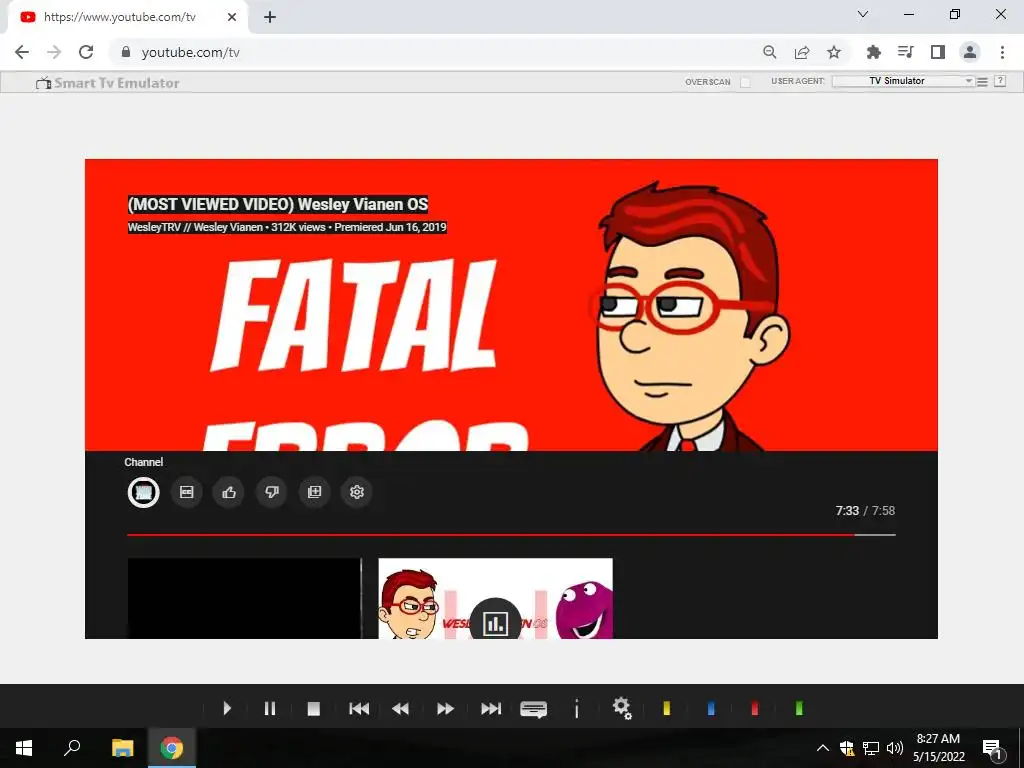Click Chrome icon in taskbar

point(171,748)
